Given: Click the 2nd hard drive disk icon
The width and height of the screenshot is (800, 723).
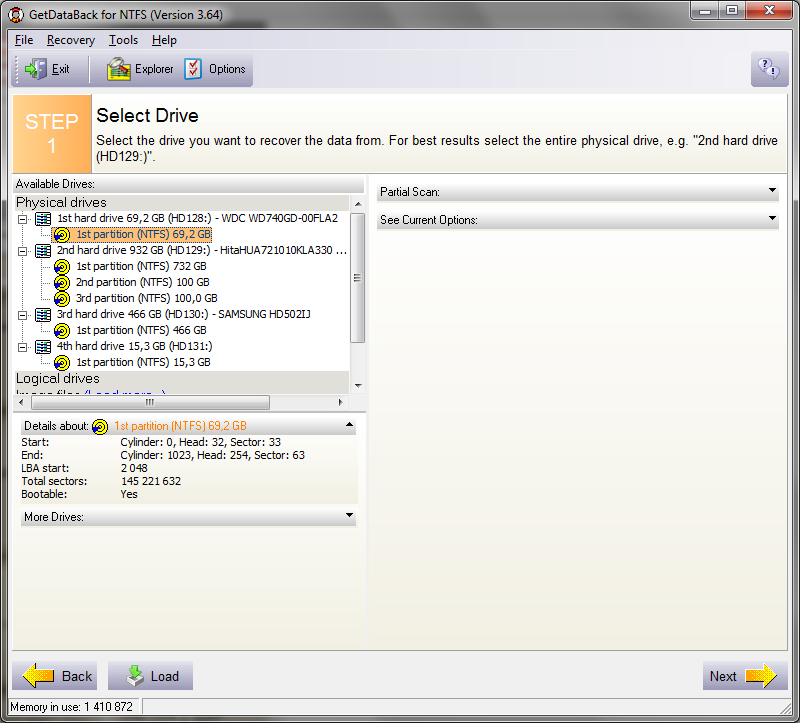Looking at the screenshot, I should click(43, 251).
